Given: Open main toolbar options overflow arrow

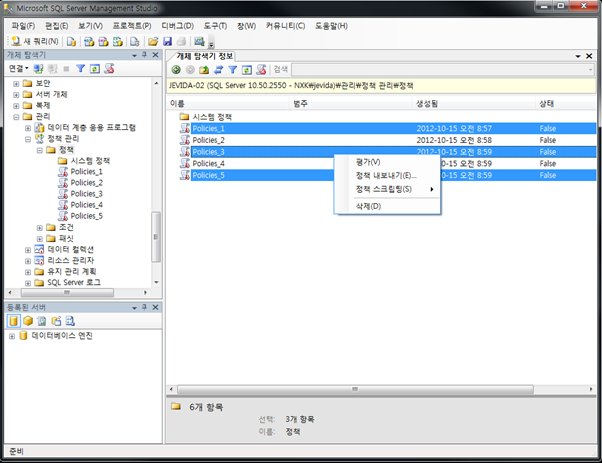Looking at the screenshot, I should pyautogui.click(x=211, y=43).
